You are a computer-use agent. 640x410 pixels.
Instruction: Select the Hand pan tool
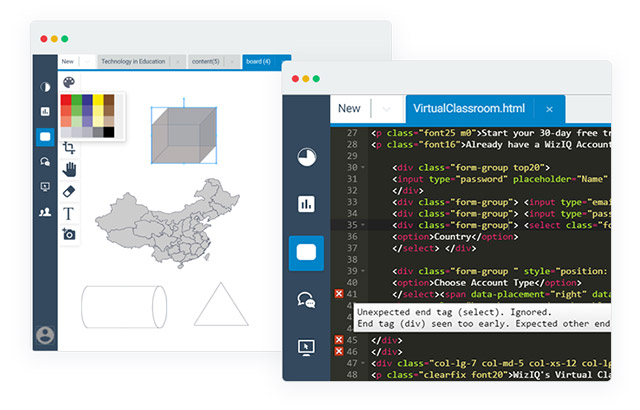tap(69, 169)
